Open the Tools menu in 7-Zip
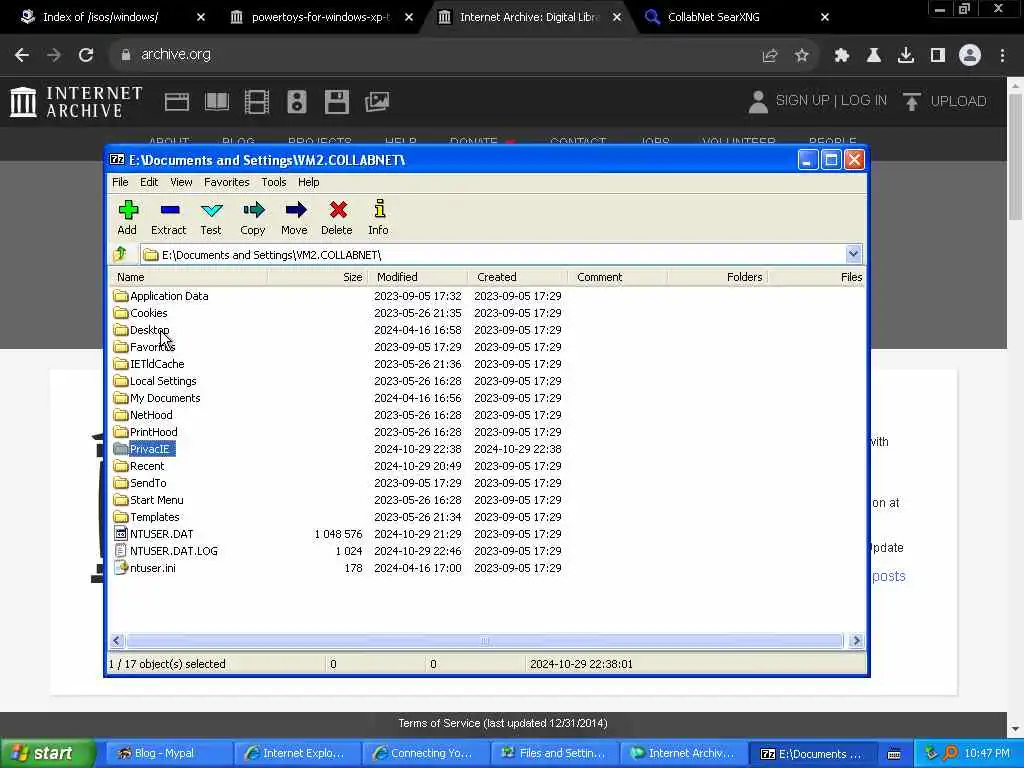The image size is (1024, 768). click(x=274, y=182)
